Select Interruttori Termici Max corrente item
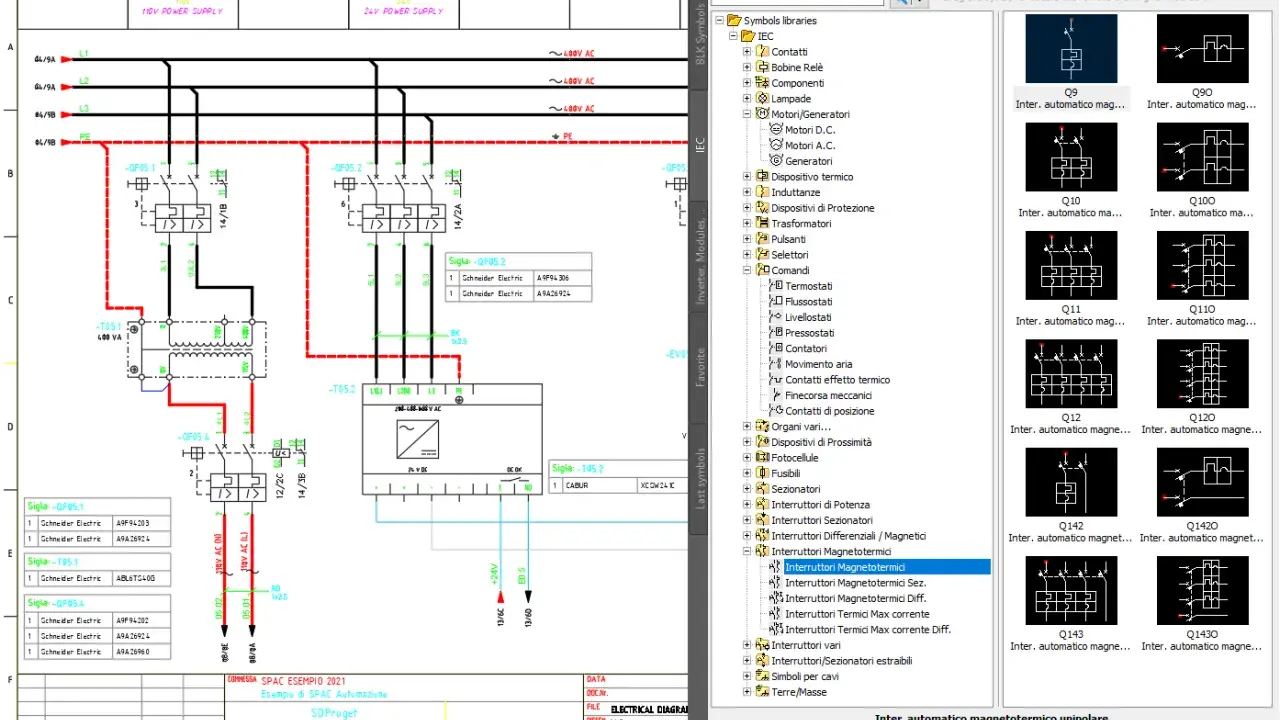The width and height of the screenshot is (1280, 720). tap(857, 614)
